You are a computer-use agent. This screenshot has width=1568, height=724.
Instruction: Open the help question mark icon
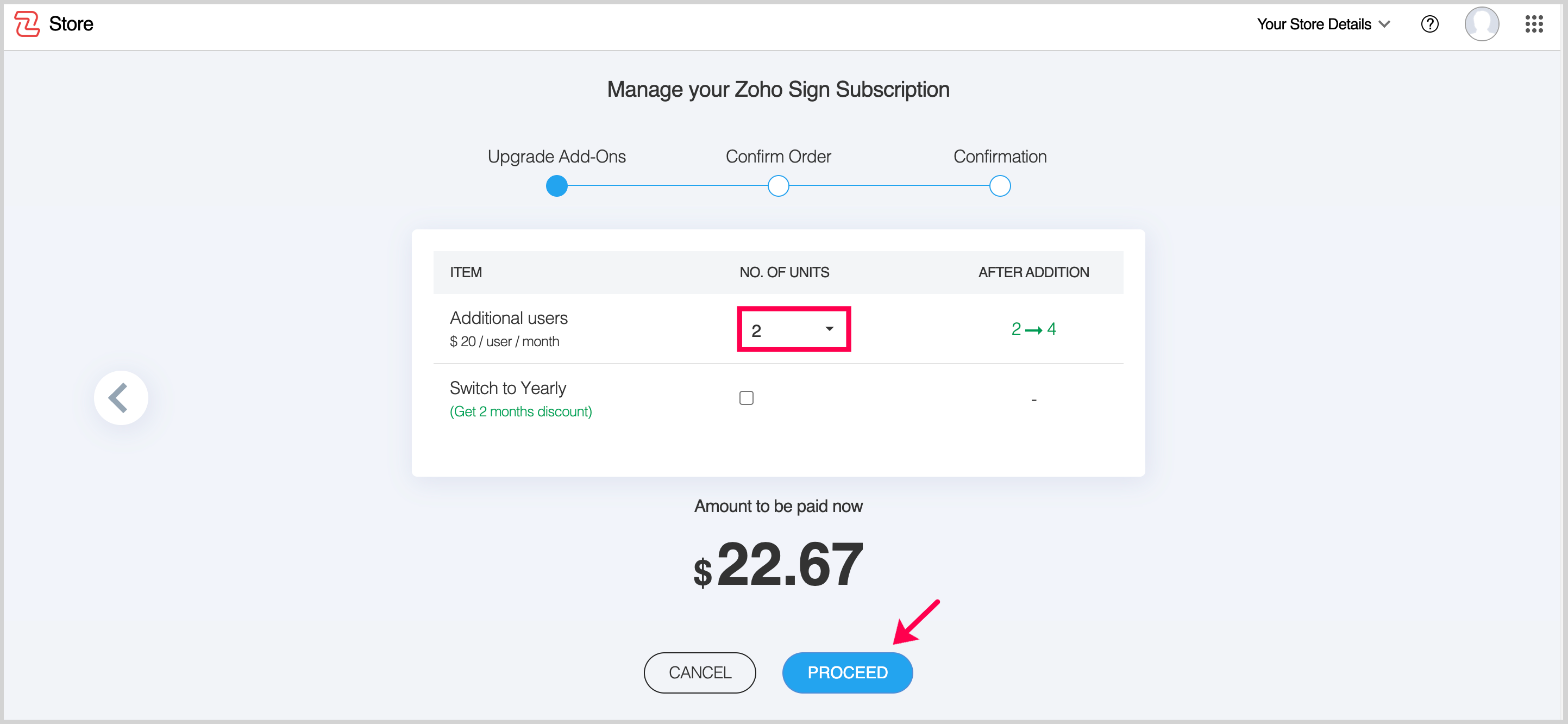[x=1429, y=24]
